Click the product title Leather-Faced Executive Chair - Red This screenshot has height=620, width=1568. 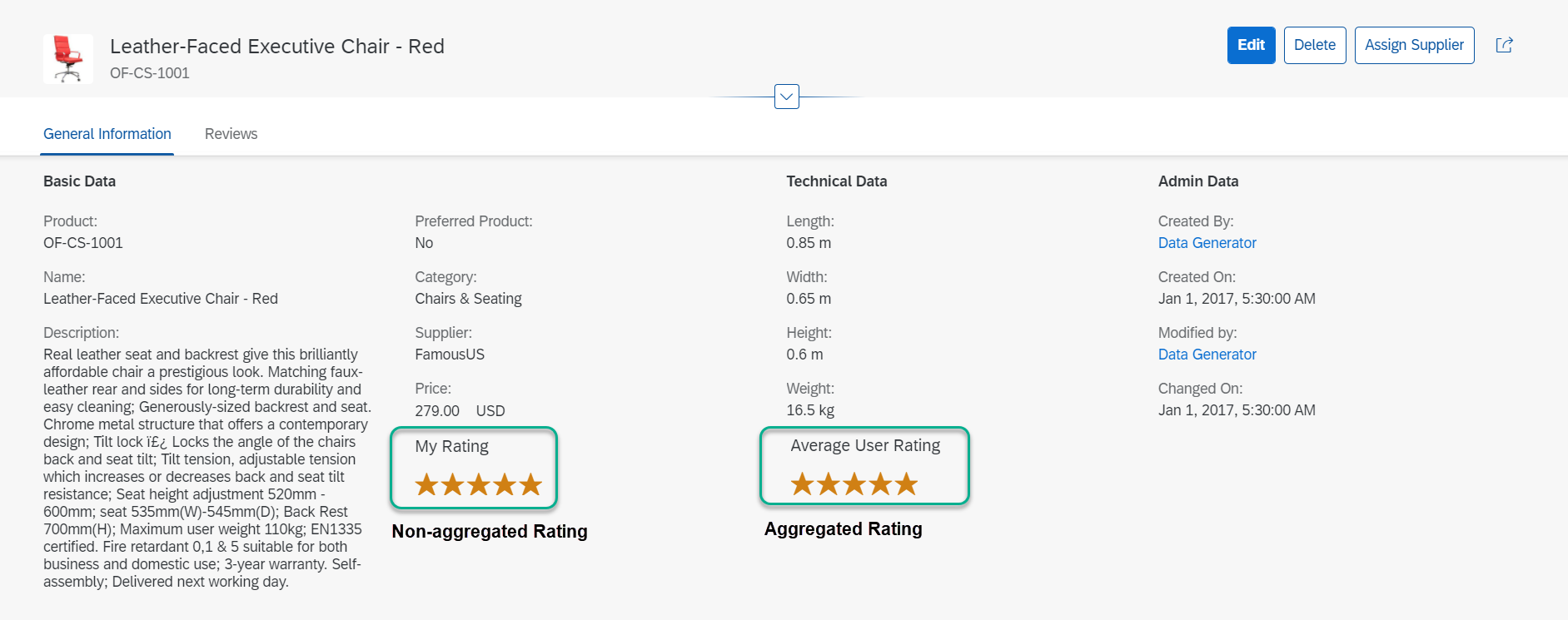(277, 47)
